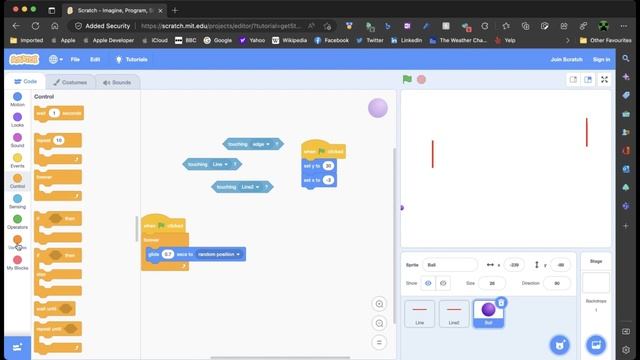Delete the Ball sprite with trash icon
This screenshot has height=360, width=640.
pos(501,302)
